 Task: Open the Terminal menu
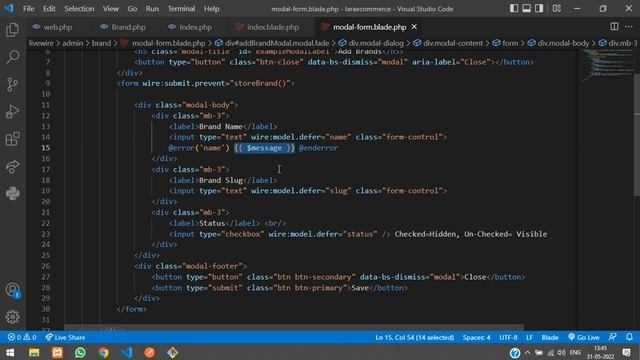click(181, 9)
